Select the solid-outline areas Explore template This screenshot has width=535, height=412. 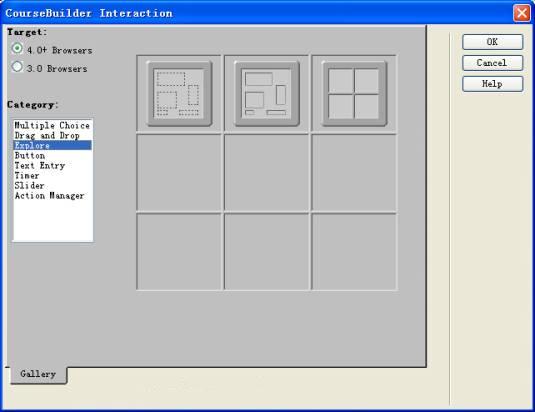267,93
